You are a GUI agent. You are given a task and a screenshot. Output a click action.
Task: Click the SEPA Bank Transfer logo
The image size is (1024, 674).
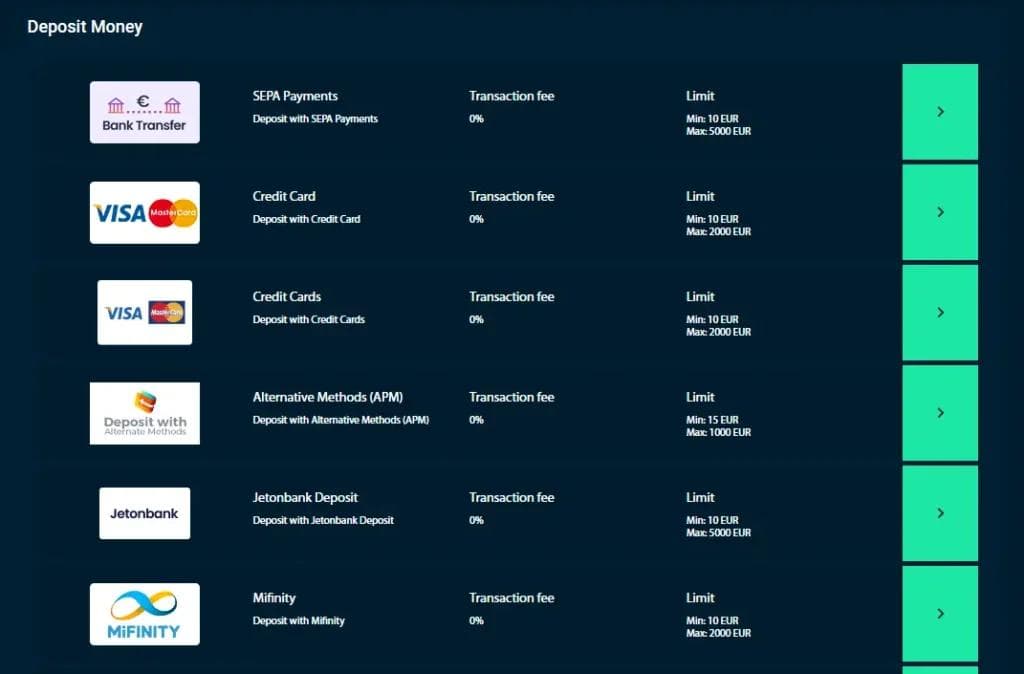click(x=144, y=112)
